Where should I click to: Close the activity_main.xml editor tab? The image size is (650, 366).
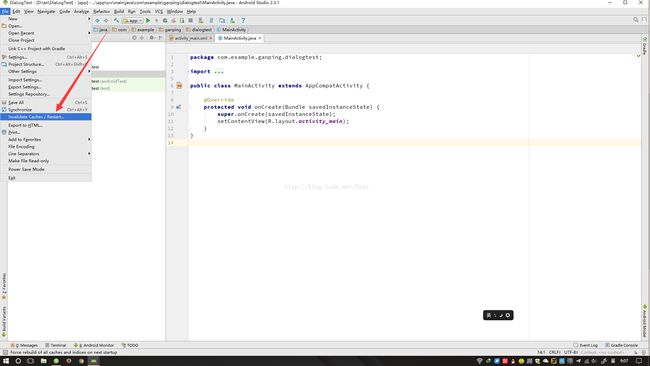point(211,38)
